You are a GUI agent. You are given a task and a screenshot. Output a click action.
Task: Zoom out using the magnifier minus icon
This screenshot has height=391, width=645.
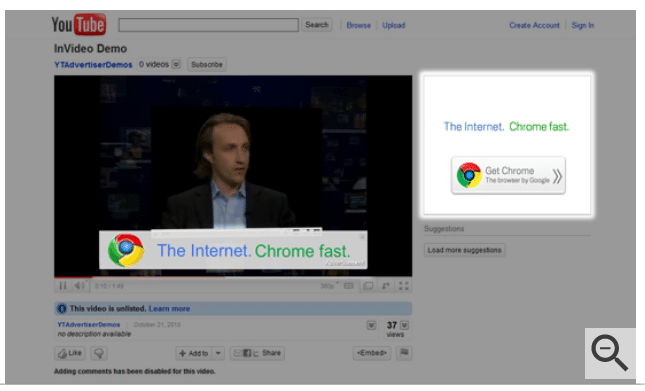(610, 353)
